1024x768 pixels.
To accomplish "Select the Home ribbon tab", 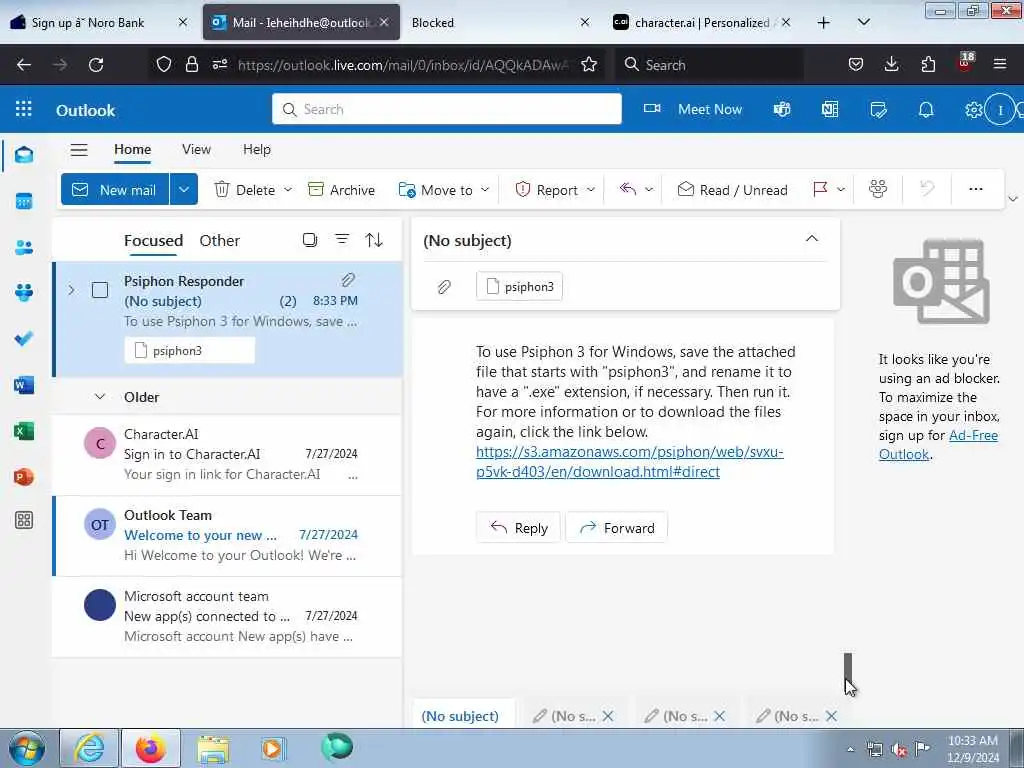I will pos(133,150).
